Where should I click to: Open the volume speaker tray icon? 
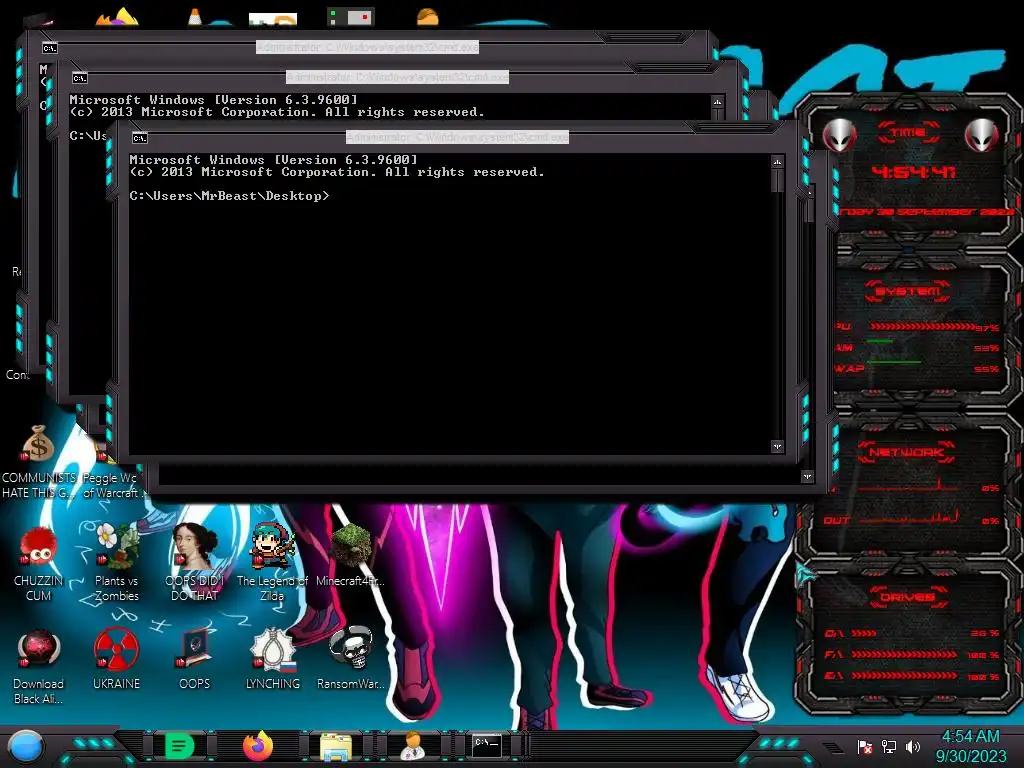click(912, 746)
